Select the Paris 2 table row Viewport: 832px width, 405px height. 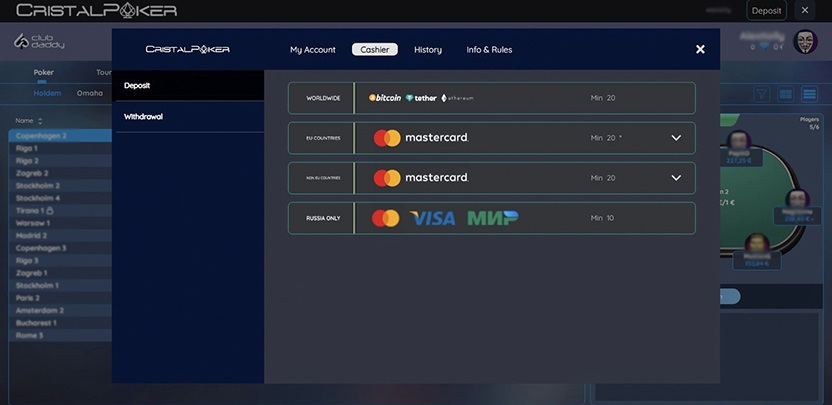coord(60,298)
